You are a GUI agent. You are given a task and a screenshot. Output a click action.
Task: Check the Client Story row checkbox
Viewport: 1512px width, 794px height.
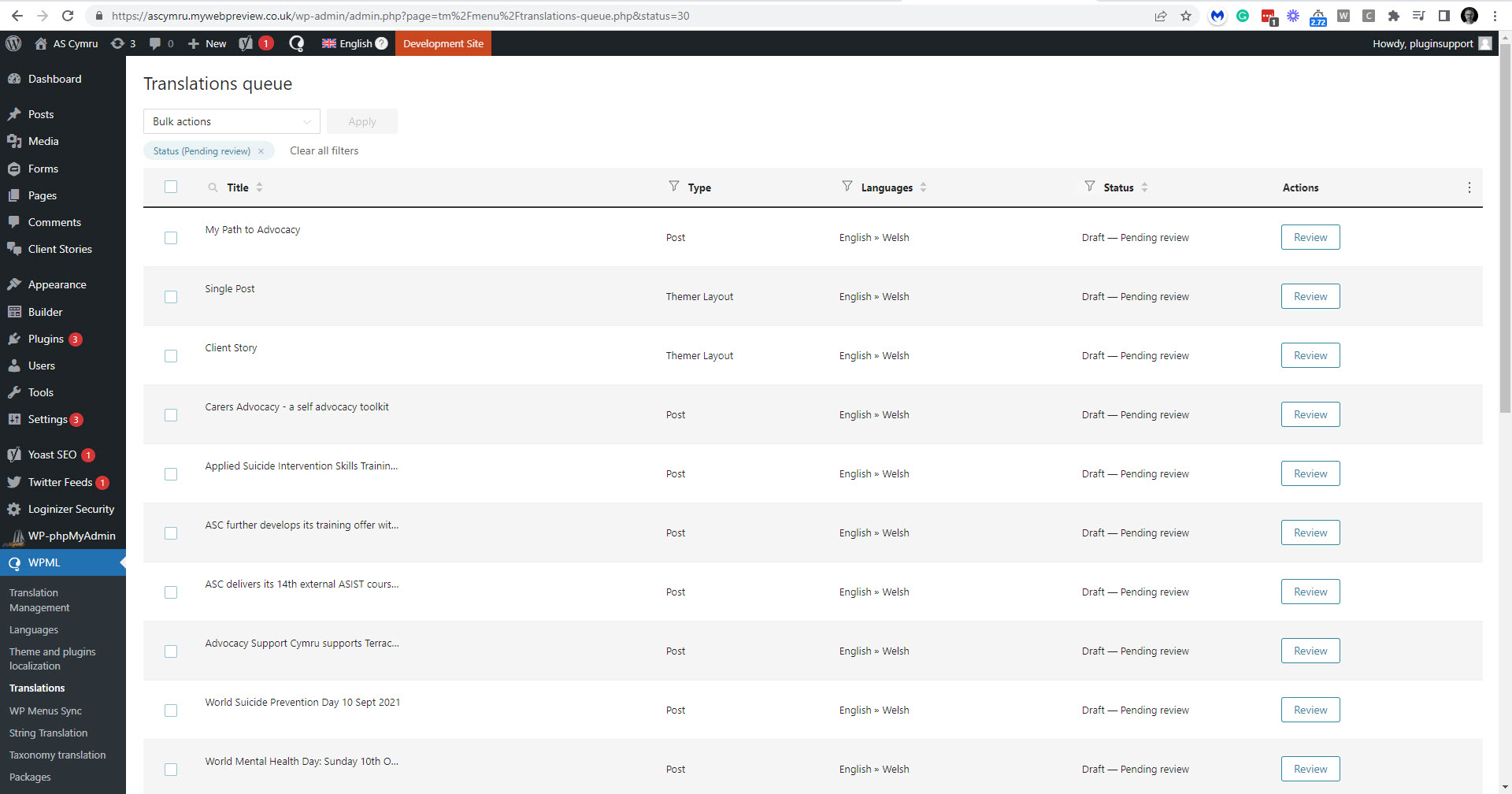(x=171, y=356)
